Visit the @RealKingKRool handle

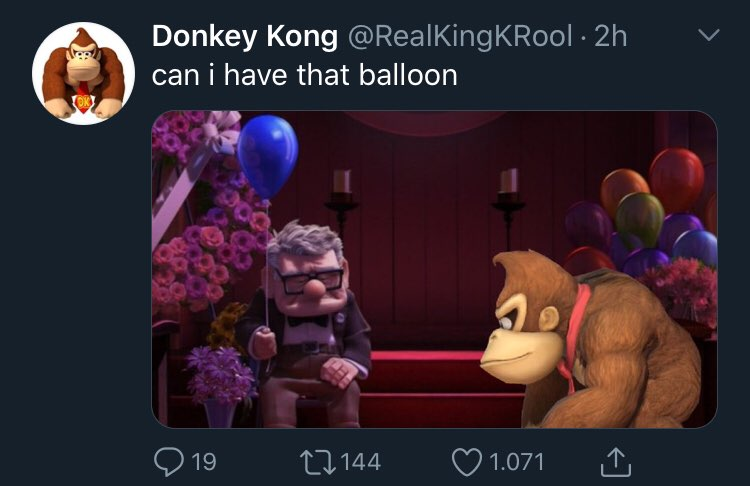[461, 37]
